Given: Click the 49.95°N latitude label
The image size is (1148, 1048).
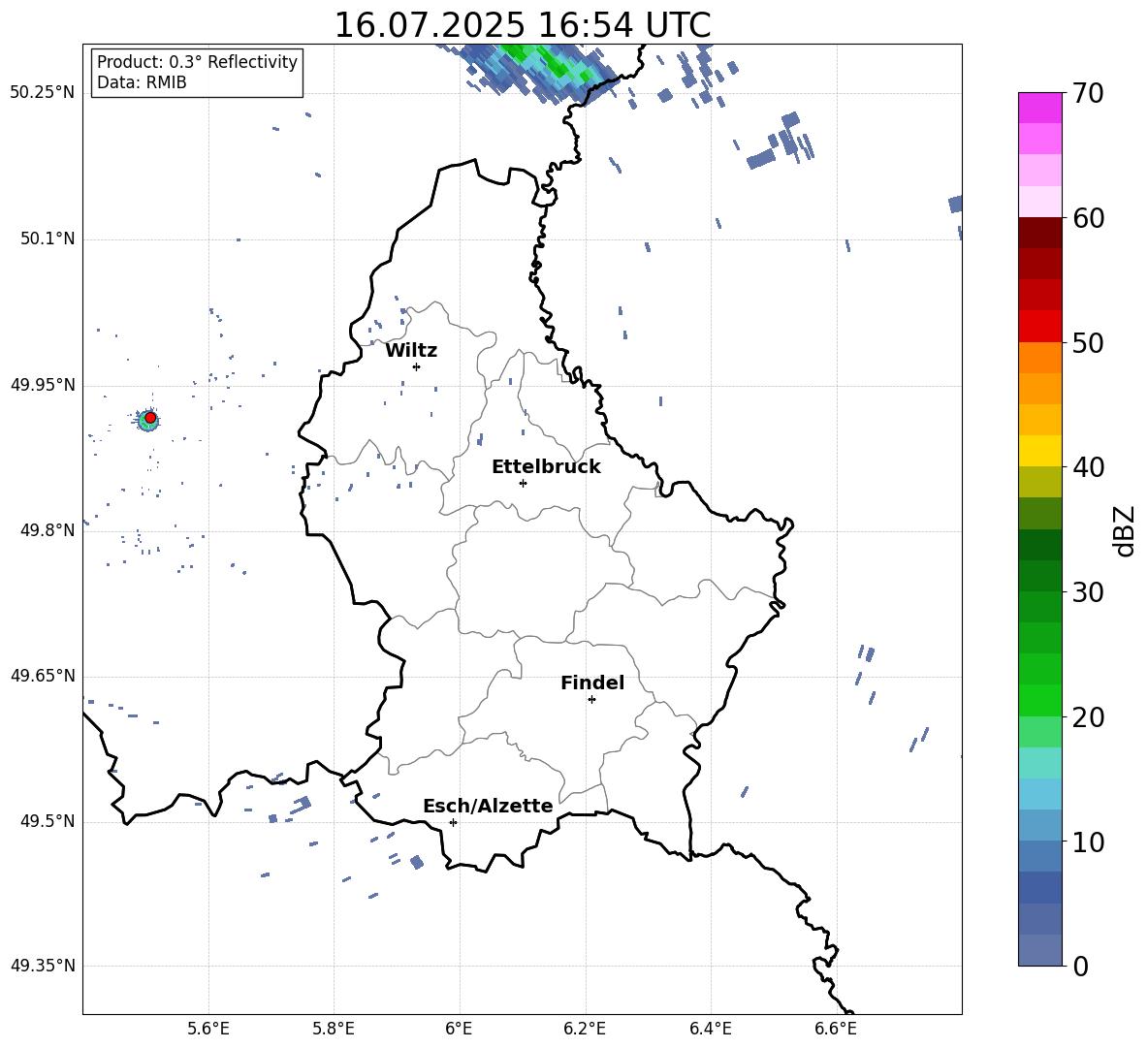Looking at the screenshot, I should [x=43, y=385].
